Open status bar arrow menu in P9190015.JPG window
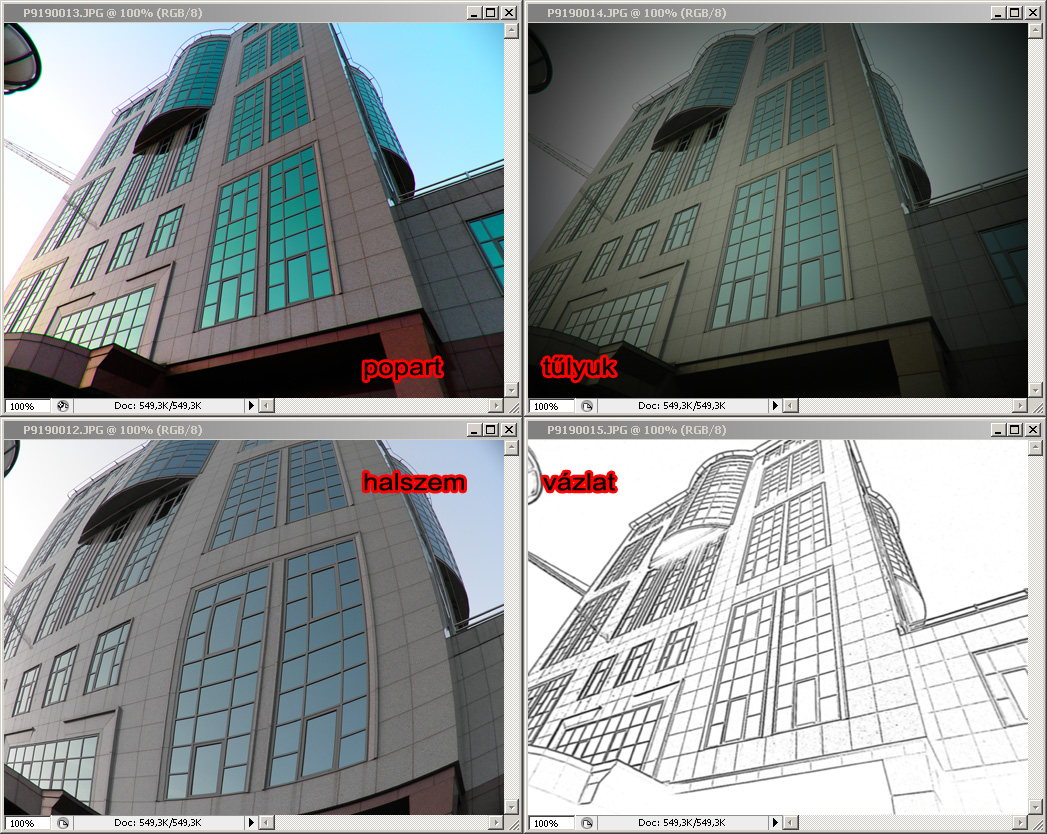The height and width of the screenshot is (834, 1047). point(775,823)
